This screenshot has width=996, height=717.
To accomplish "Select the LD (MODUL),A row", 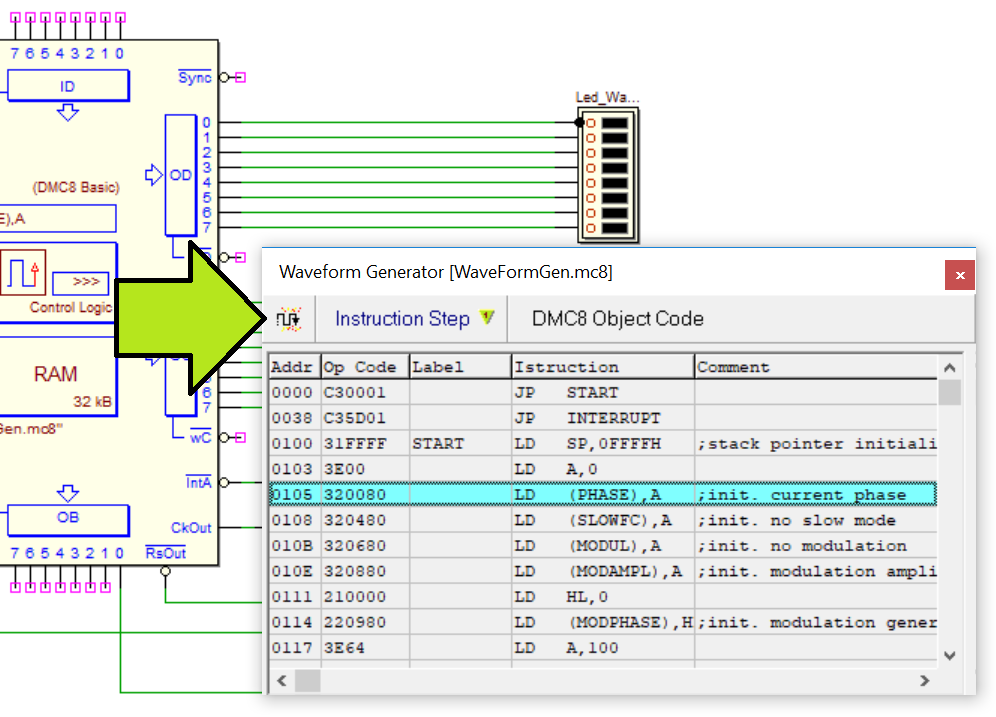I will point(603,546).
